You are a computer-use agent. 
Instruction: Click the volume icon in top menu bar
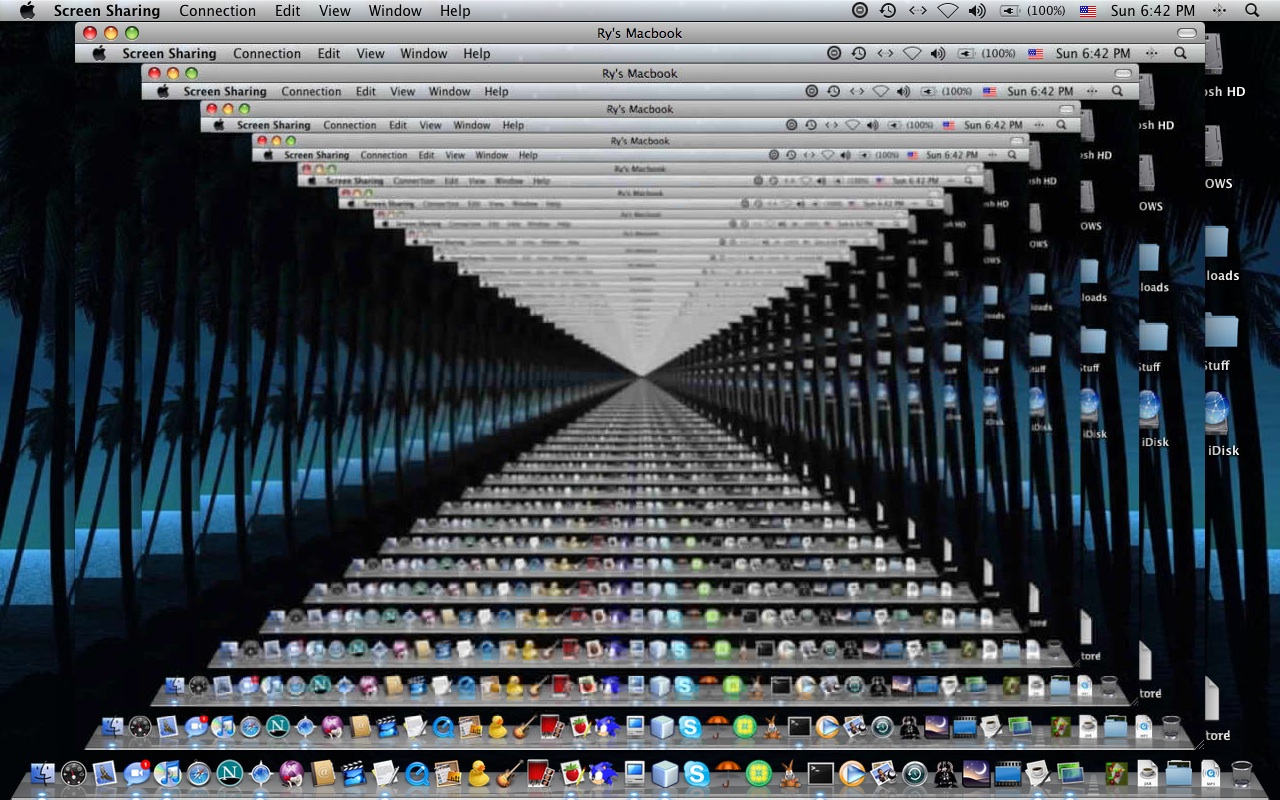click(x=977, y=11)
